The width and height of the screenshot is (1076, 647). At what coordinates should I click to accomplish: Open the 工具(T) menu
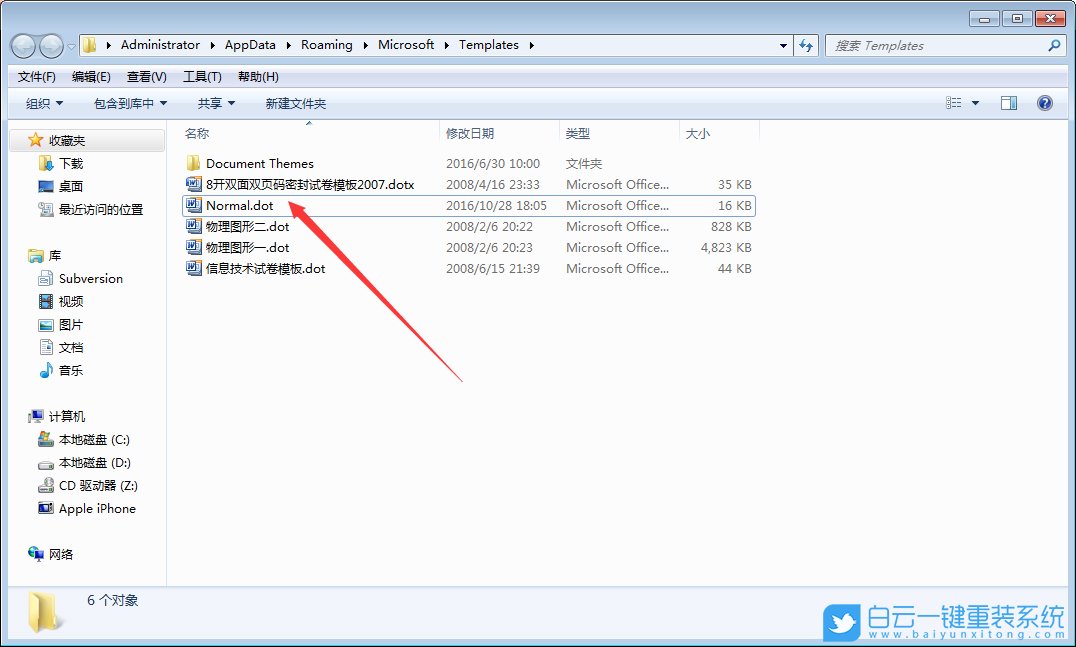pos(203,76)
